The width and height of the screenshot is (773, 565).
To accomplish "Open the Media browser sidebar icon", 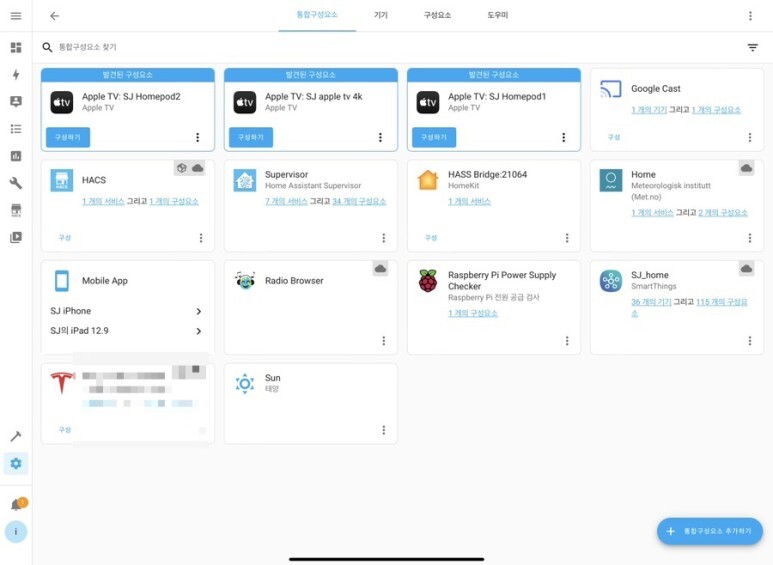I will click(x=16, y=237).
